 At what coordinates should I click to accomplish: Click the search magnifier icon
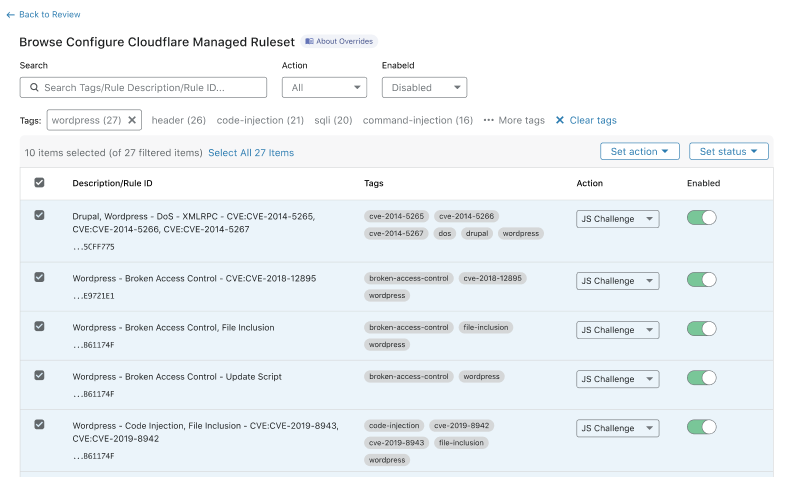33,88
